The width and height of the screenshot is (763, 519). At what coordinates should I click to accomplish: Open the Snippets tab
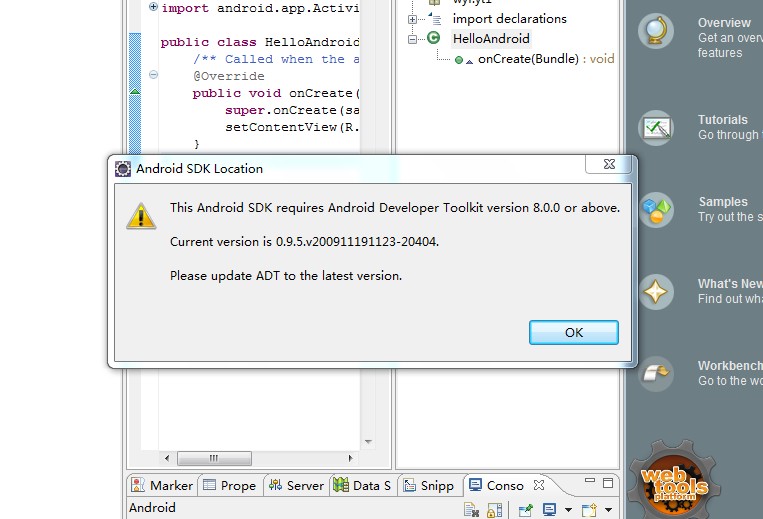(429, 485)
